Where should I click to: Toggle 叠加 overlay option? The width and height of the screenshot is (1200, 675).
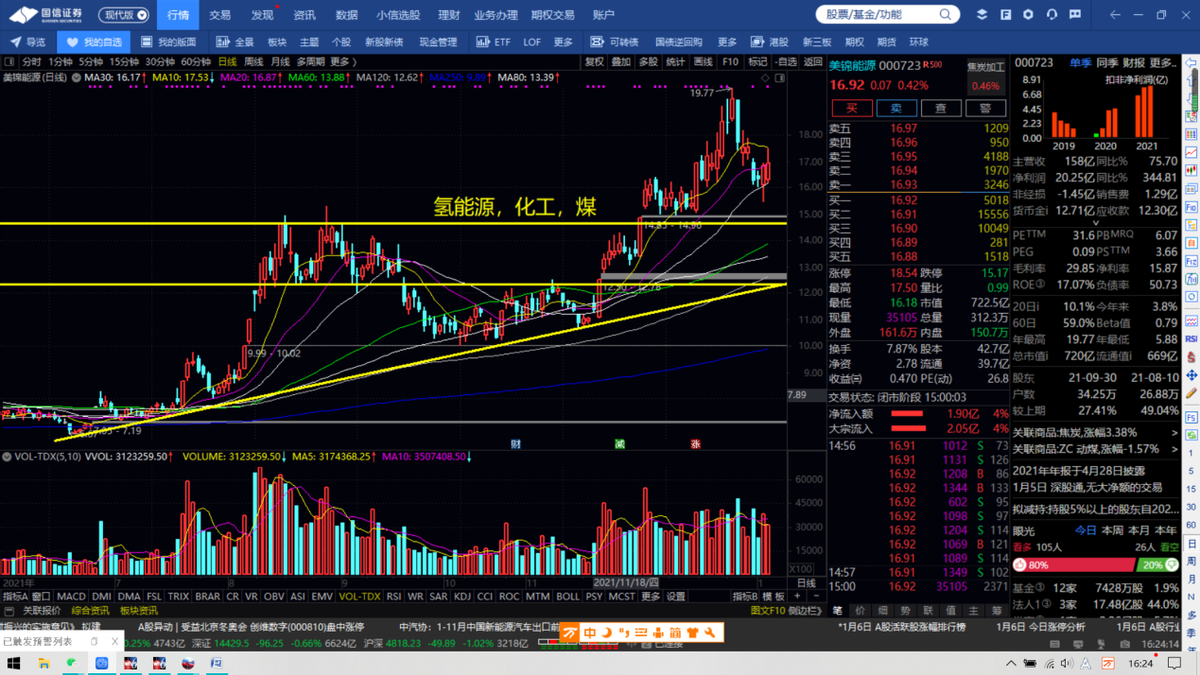621,62
